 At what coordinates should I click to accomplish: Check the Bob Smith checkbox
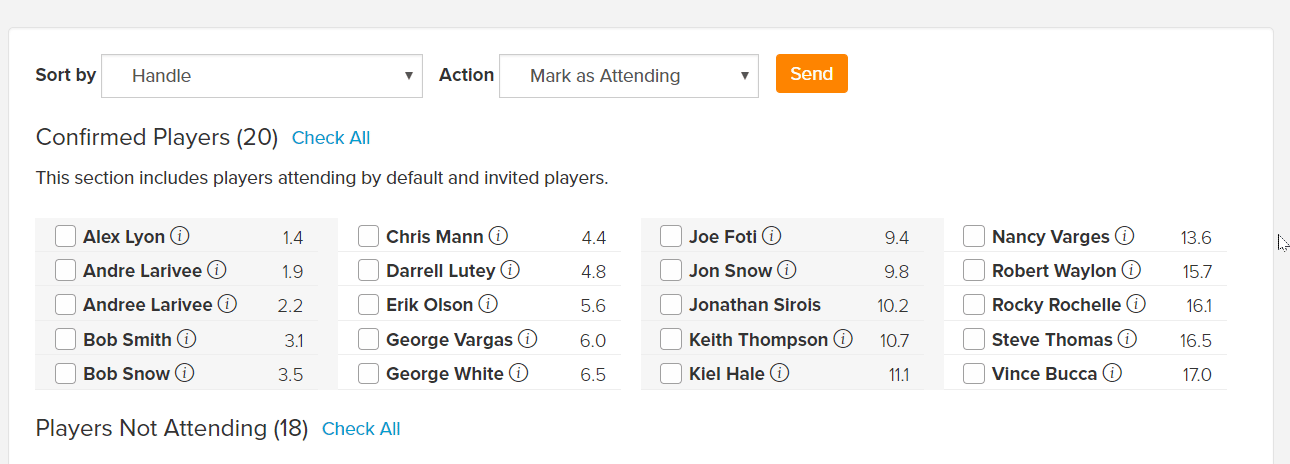pyautogui.click(x=66, y=340)
